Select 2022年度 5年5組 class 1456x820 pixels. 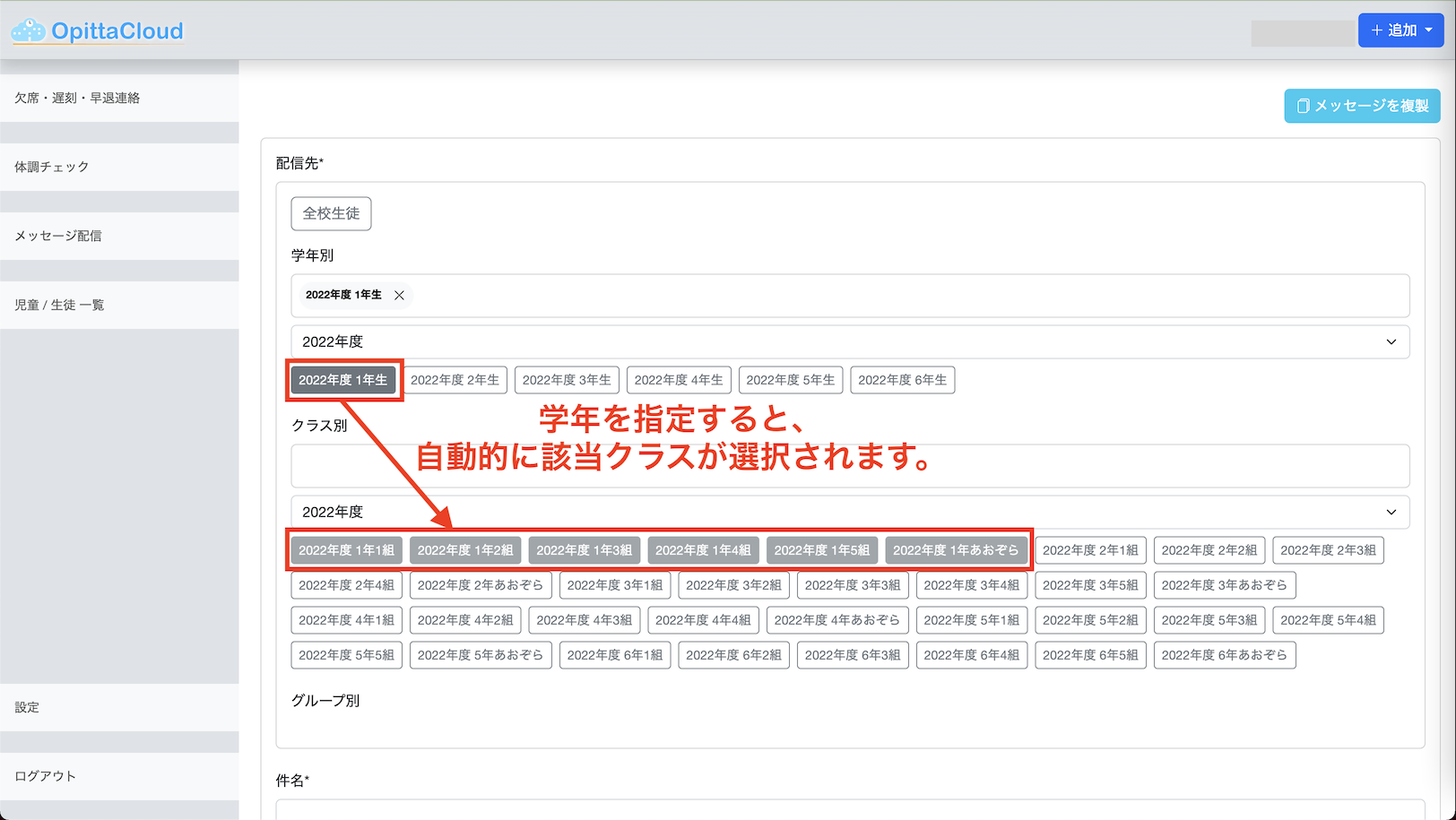[346, 655]
